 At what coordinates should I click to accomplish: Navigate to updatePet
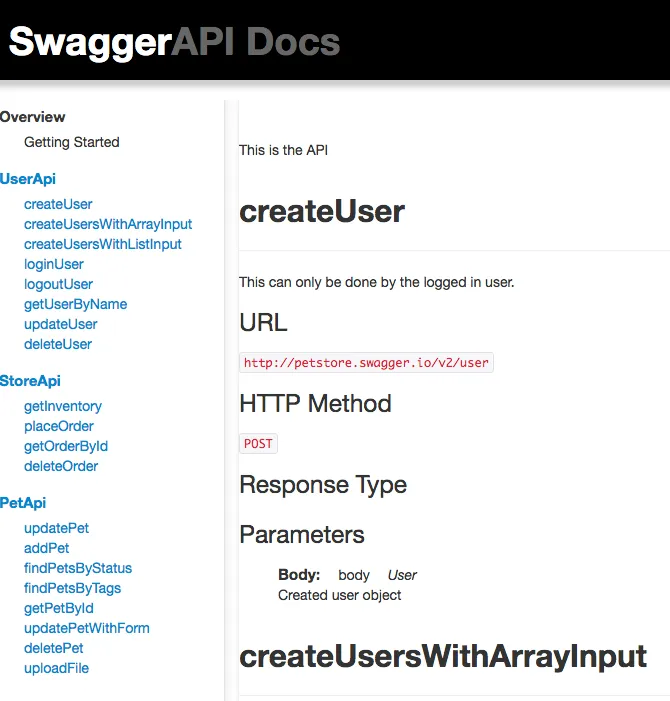tap(56, 528)
